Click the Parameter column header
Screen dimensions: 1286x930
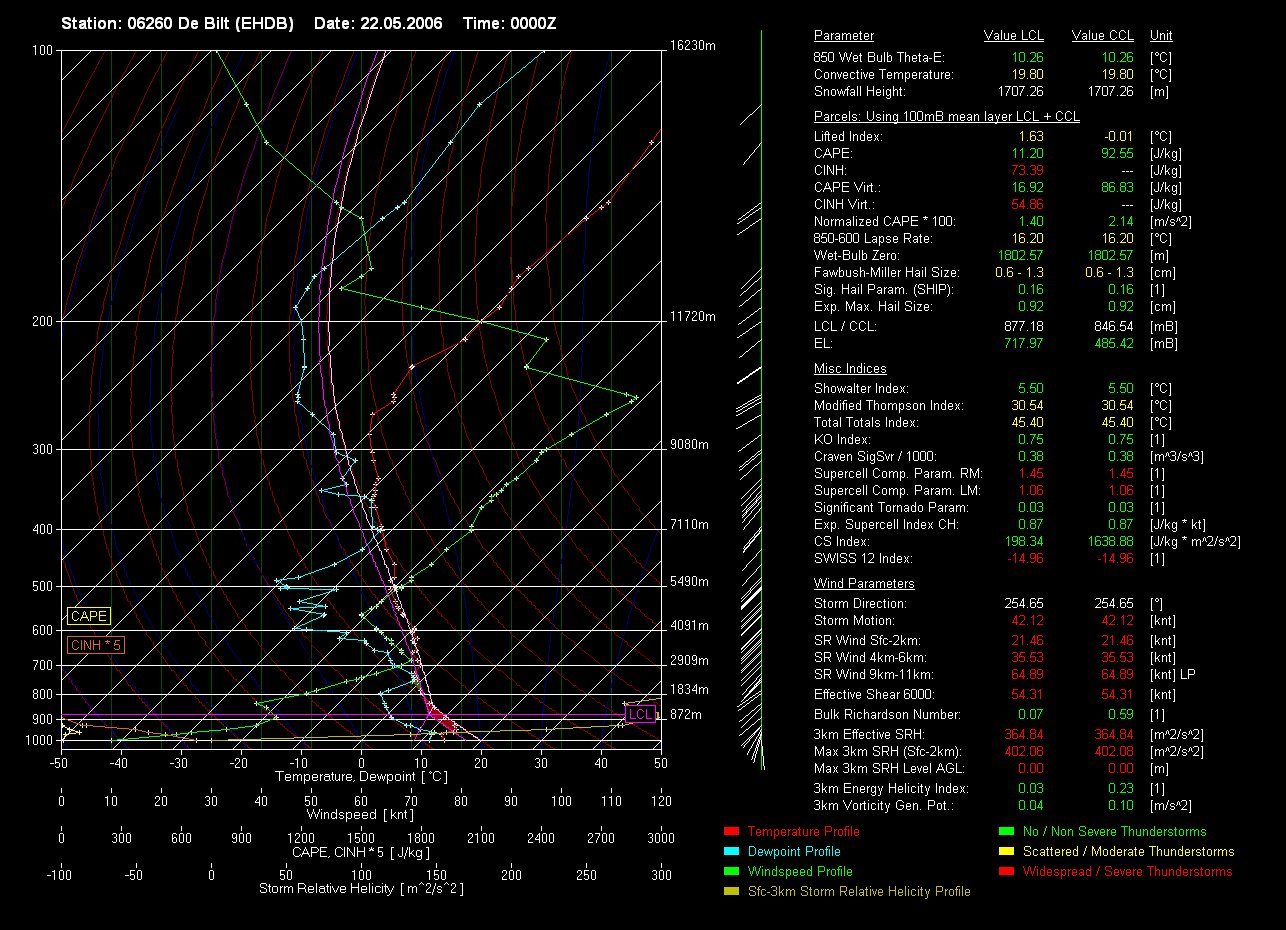[x=843, y=36]
